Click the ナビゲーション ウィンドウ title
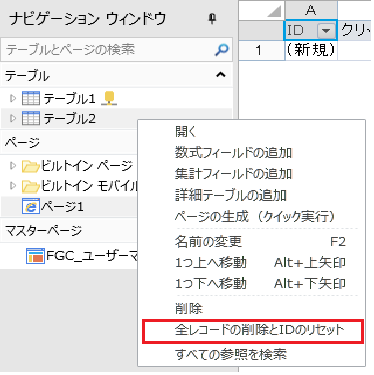Viewport: 374px width, 375px height. click(88, 19)
